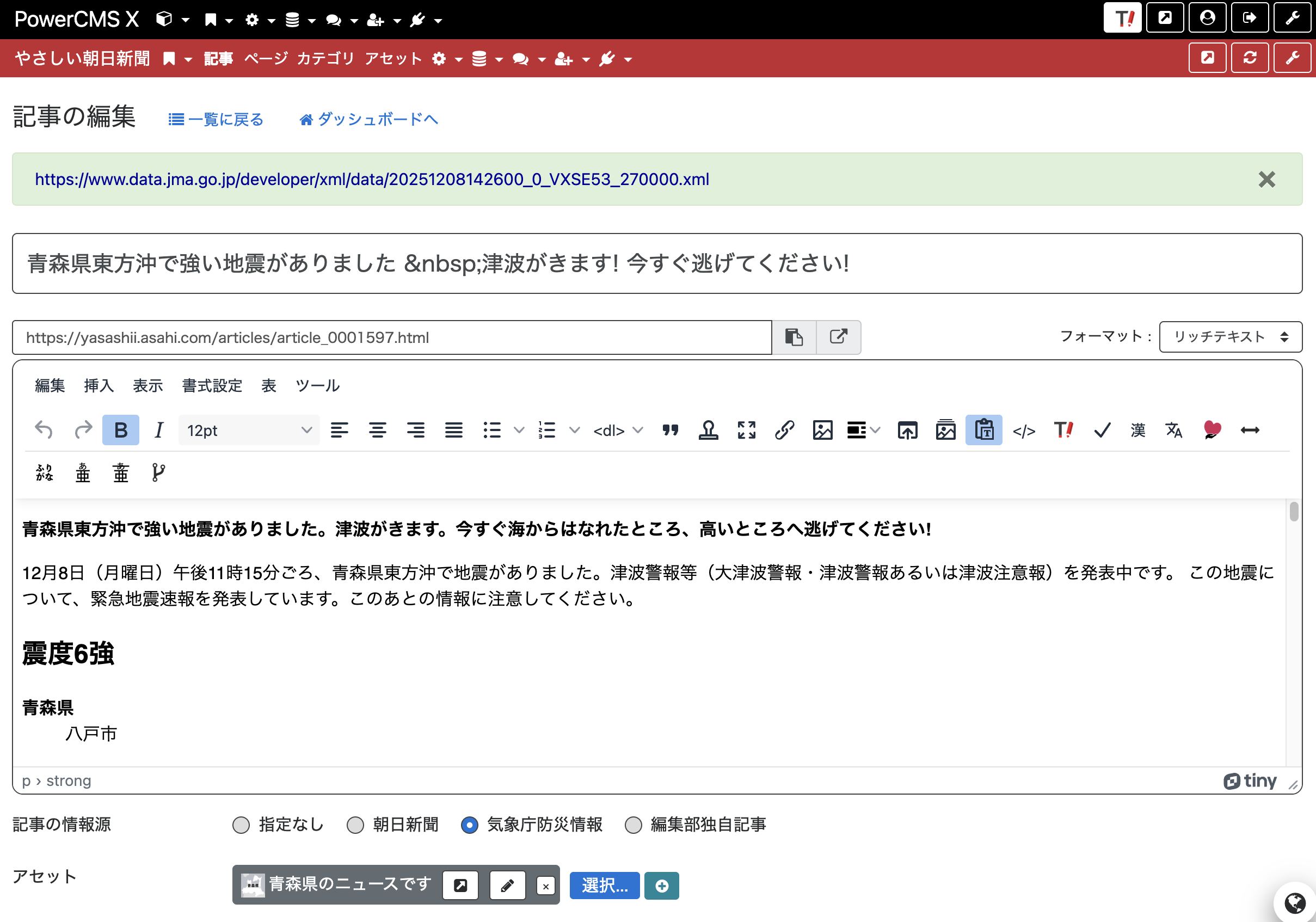This screenshot has height=922, width=1316.
Task: Click the 記事 menu in the red navbar
Action: [218, 58]
